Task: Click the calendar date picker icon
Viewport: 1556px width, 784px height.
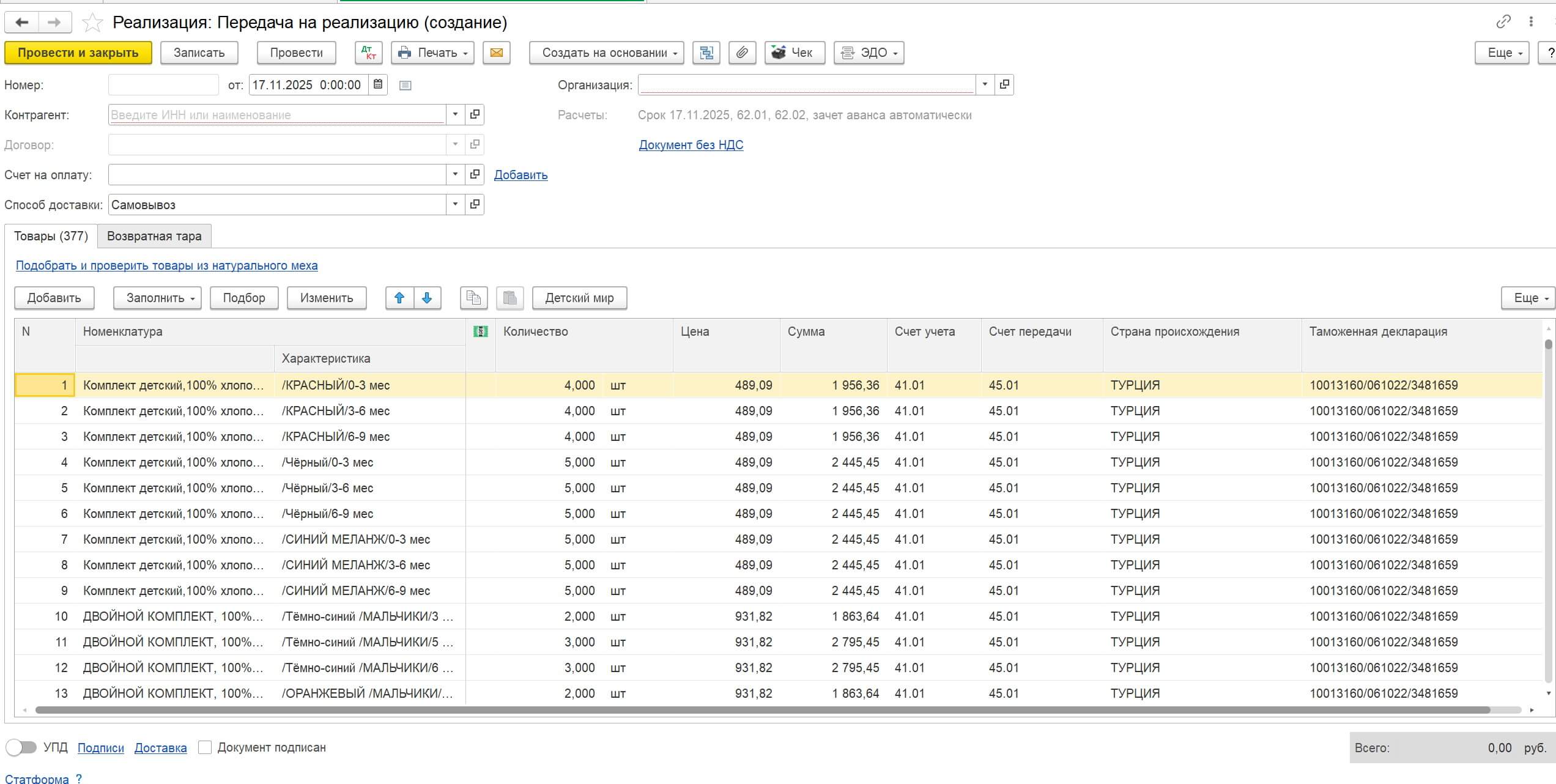Action: click(378, 84)
